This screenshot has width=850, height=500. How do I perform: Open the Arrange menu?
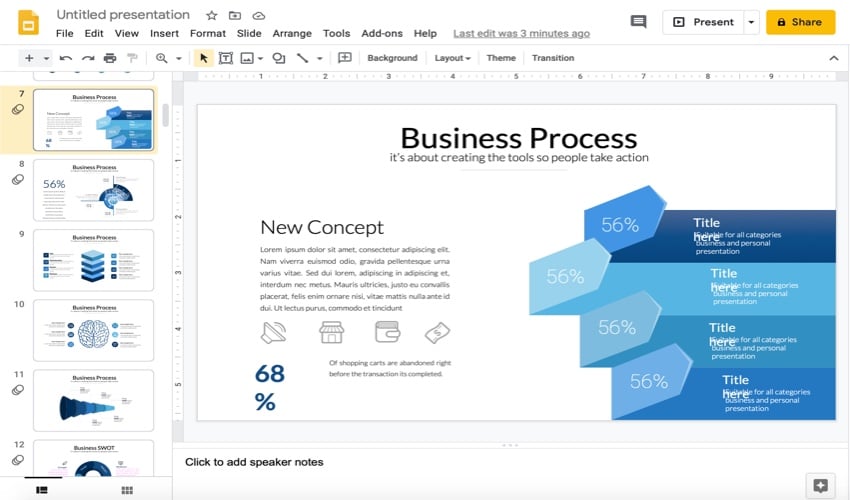point(292,34)
